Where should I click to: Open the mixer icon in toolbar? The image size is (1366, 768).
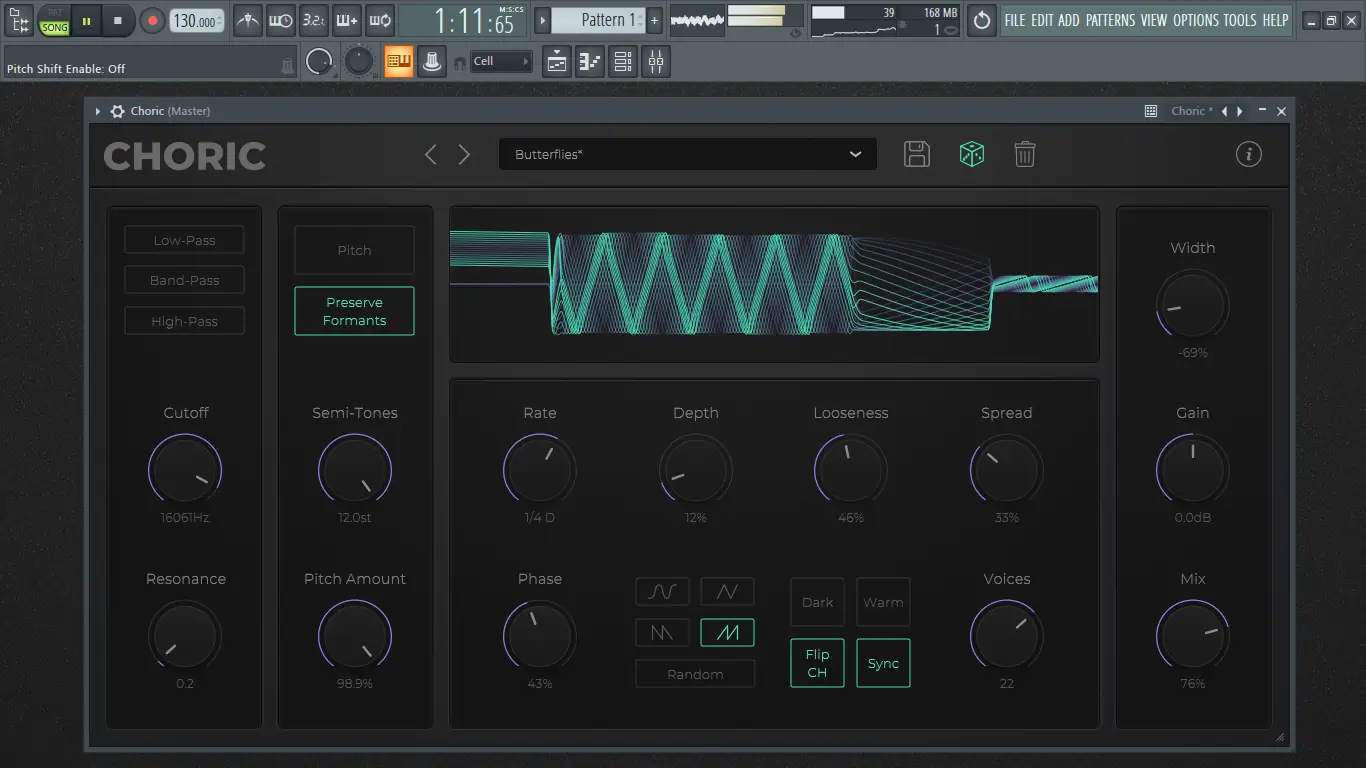[x=656, y=62]
